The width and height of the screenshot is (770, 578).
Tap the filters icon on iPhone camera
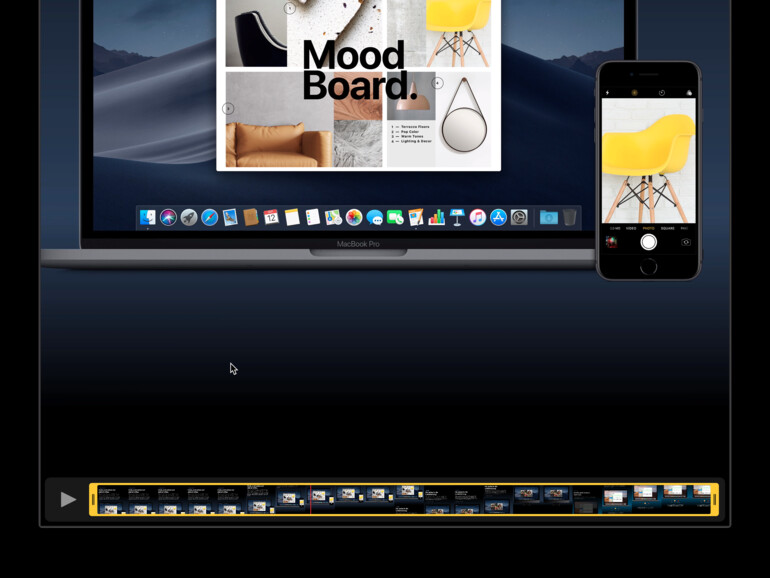(x=689, y=93)
